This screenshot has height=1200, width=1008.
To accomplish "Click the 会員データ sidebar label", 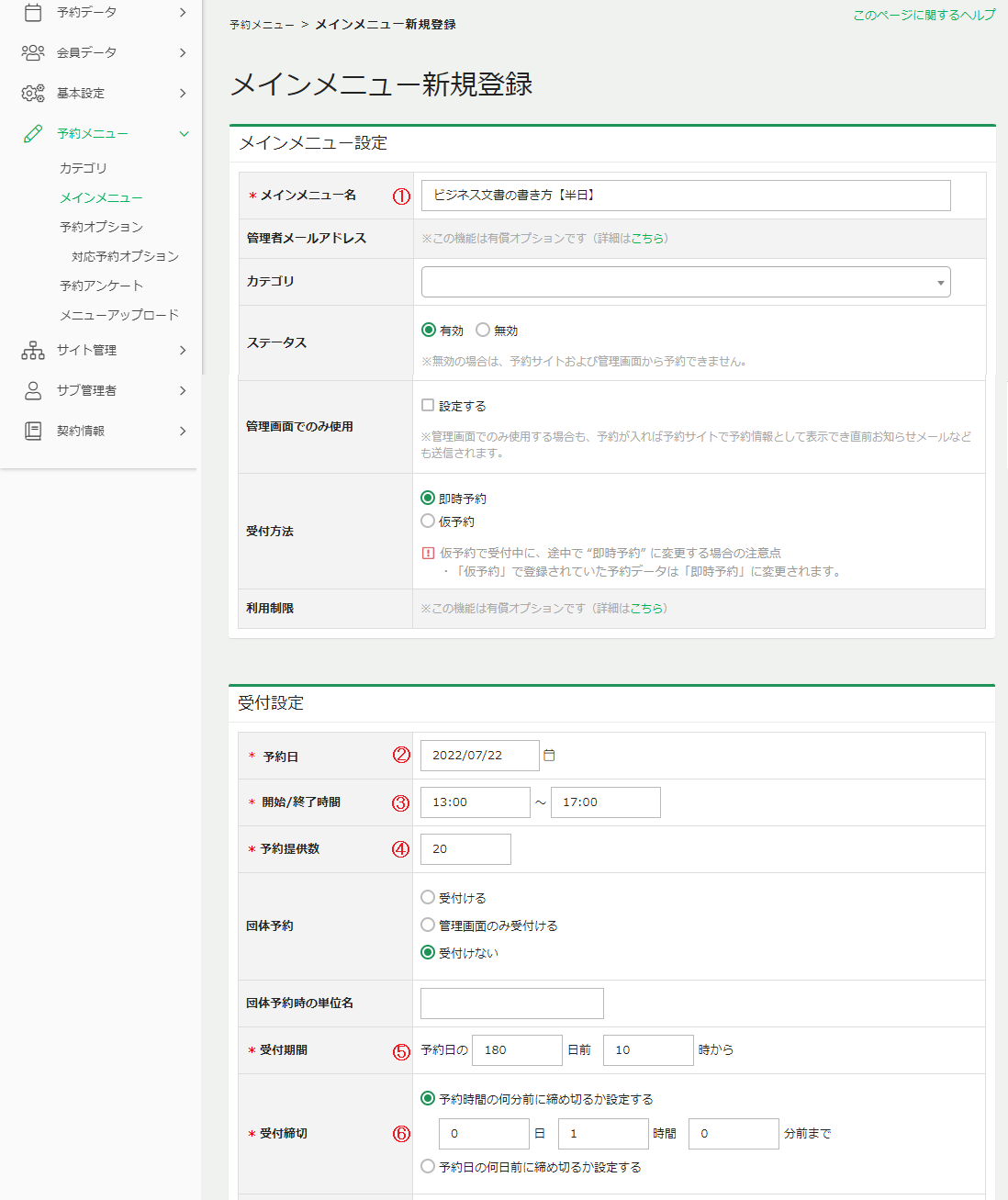I will point(86,52).
